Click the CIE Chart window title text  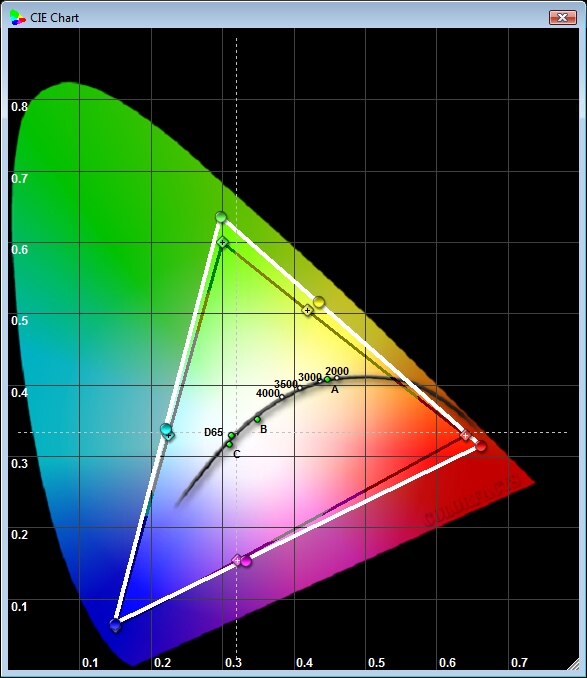[x=54, y=18]
